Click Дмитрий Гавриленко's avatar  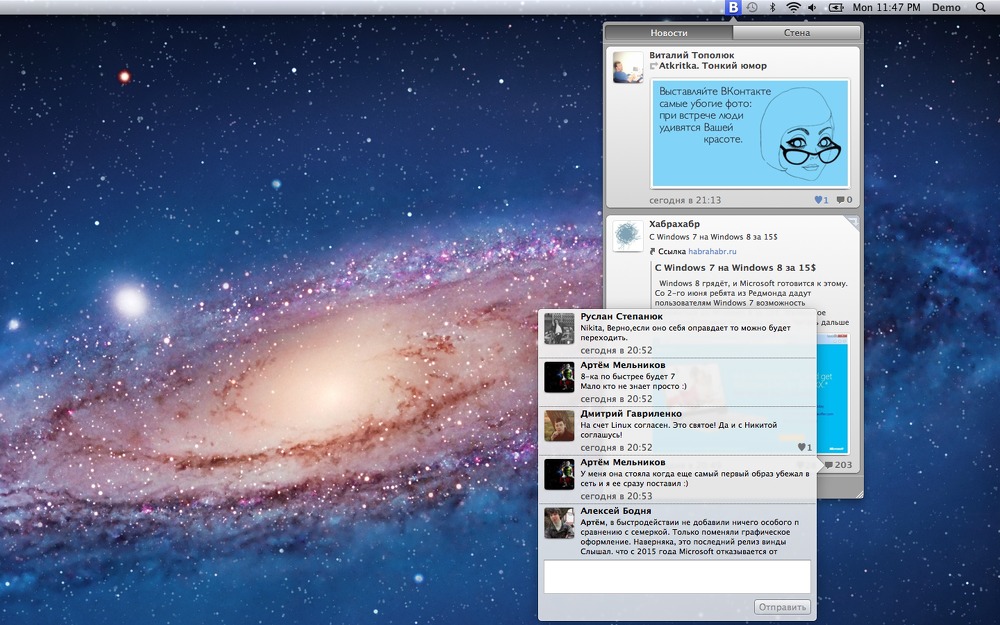[559, 425]
